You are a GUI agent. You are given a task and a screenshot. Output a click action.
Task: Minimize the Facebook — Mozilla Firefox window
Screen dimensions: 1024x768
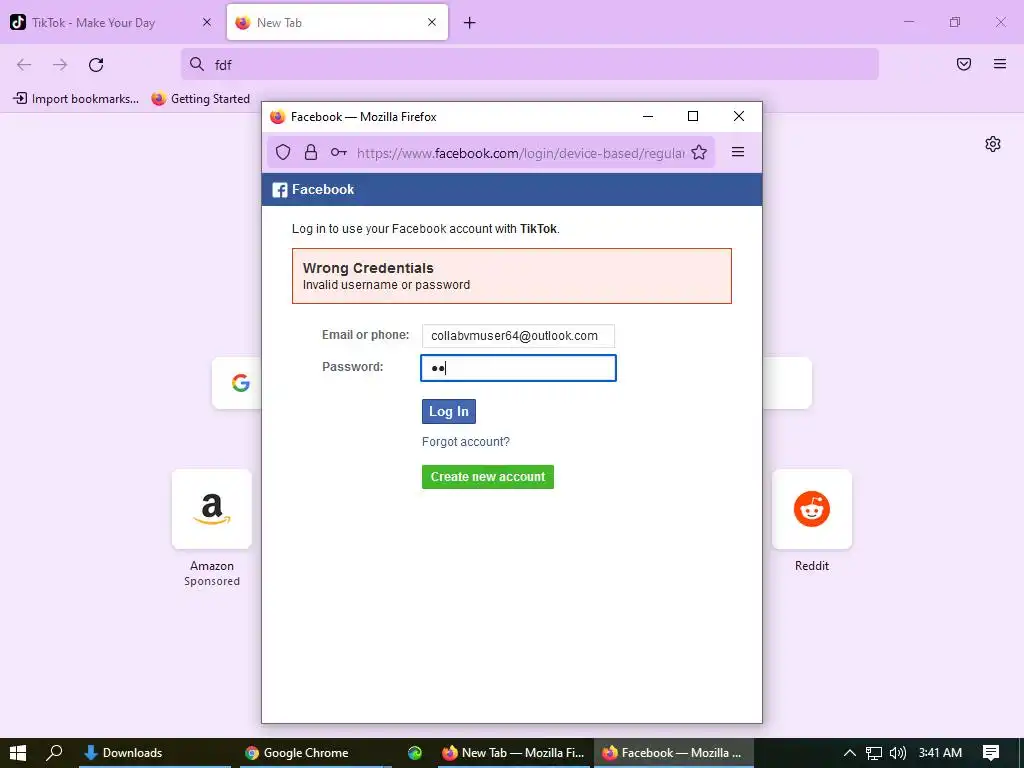pos(648,116)
